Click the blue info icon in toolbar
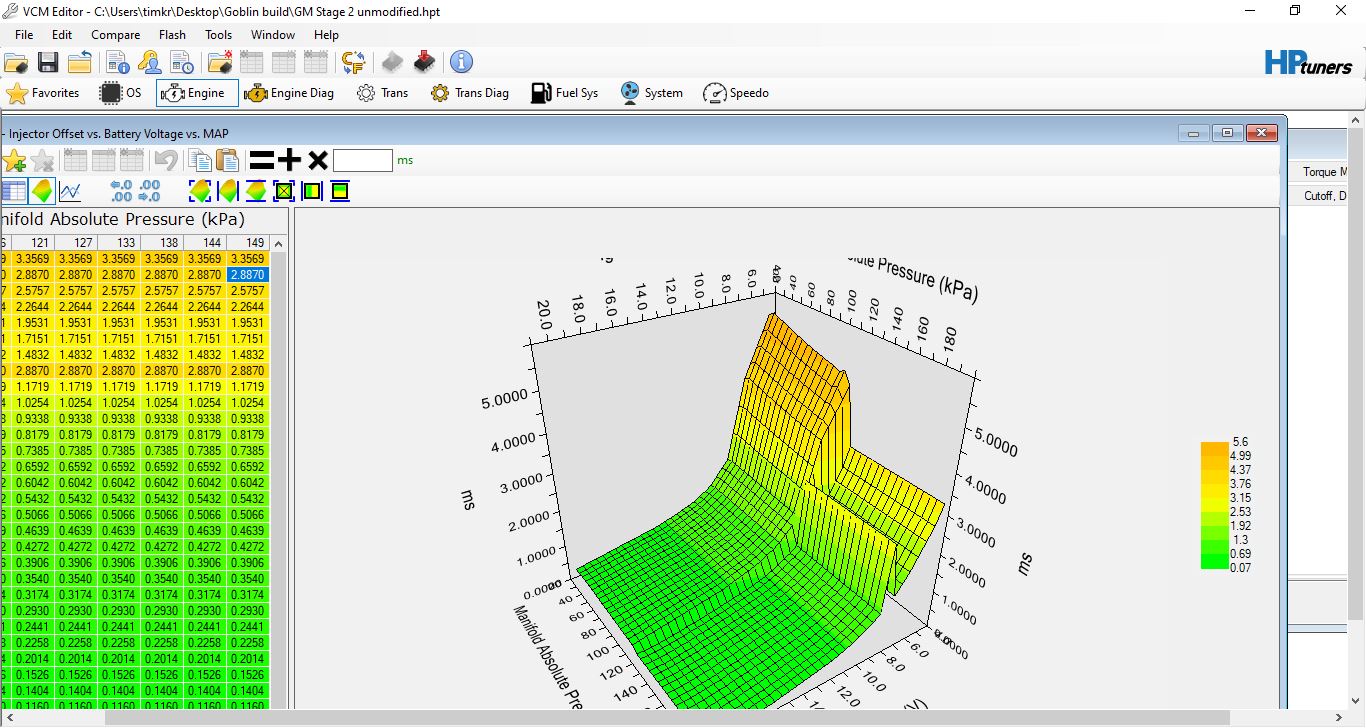The image size is (1366, 728). point(461,62)
